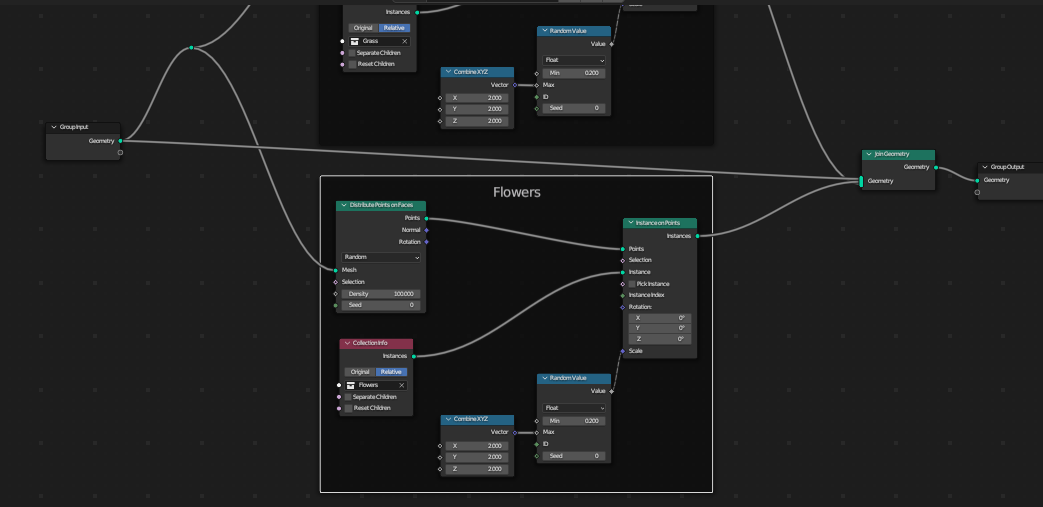This screenshot has width=1043, height=507.
Task: Click the Vector output socket in the Flowers frame's Combine XYZ
Action: [515, 432]
